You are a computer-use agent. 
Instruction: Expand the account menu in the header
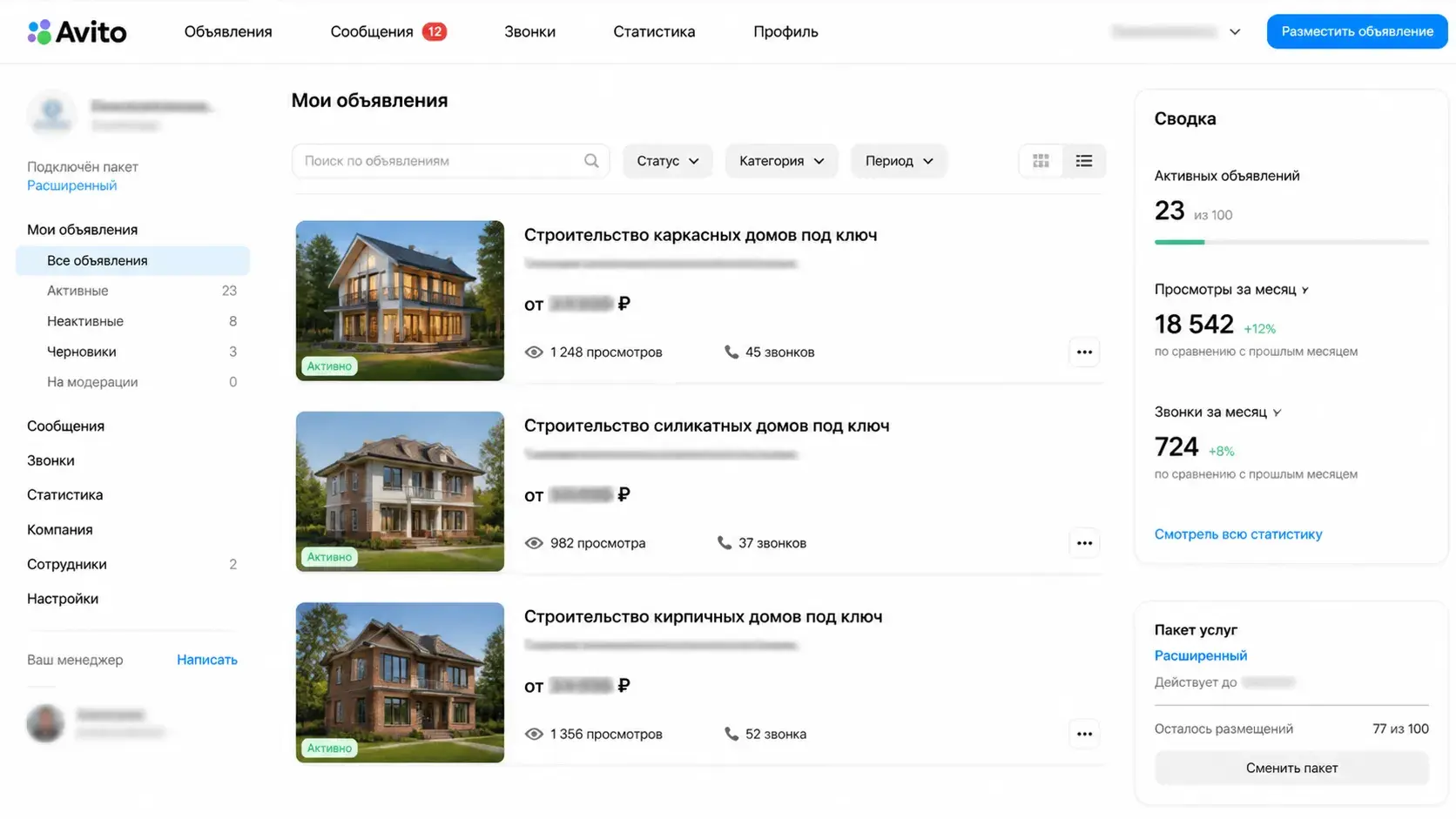click(1235, 32)
